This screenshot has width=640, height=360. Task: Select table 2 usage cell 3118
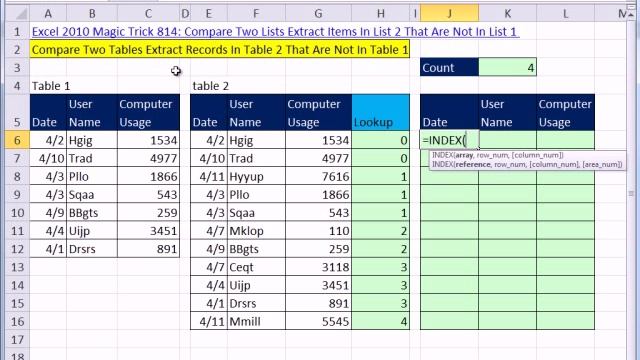[x=318, y=267]
